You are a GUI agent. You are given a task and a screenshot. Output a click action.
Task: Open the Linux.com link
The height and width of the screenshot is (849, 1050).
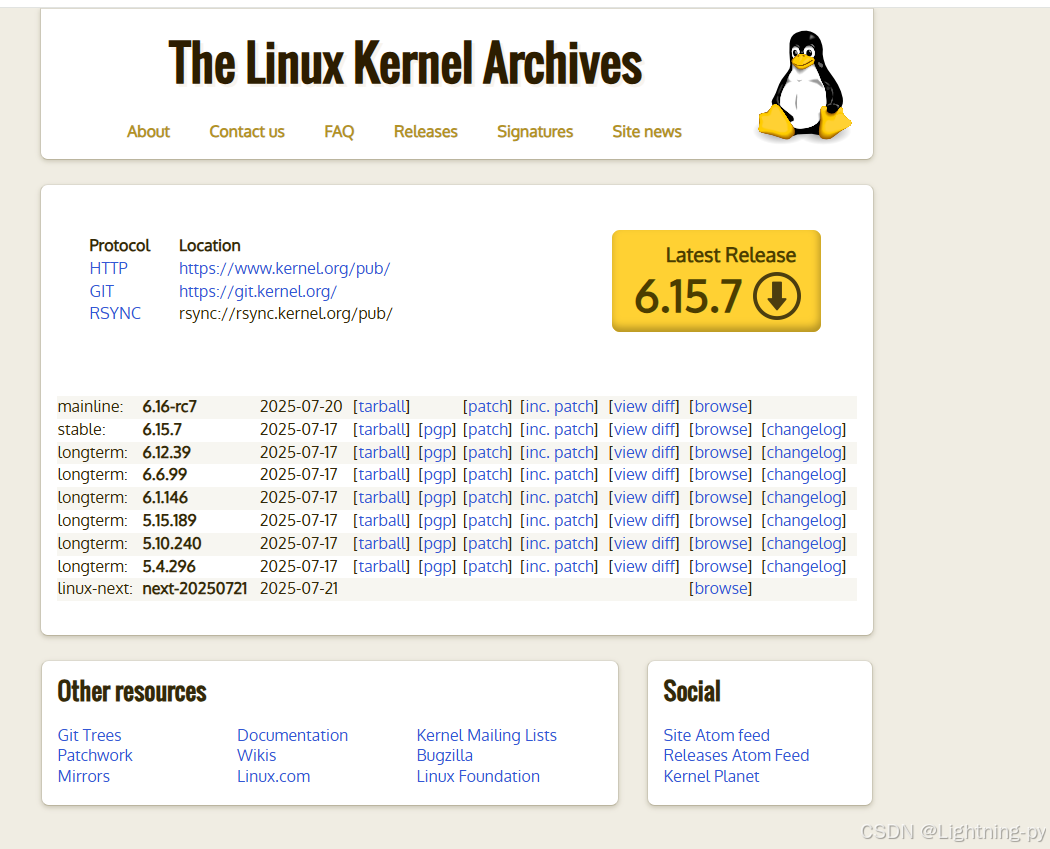[273, 776]
